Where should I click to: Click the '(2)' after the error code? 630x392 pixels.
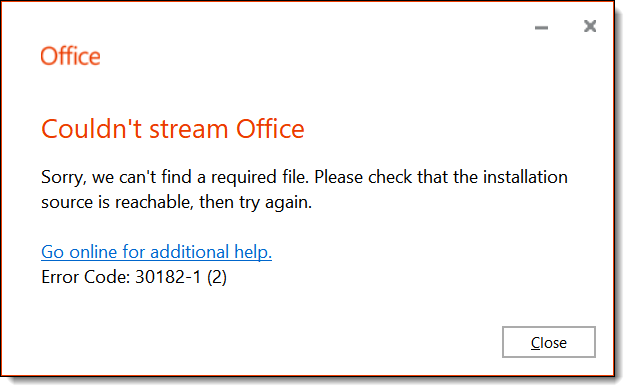pyautogui.click(x=217, y=277)
